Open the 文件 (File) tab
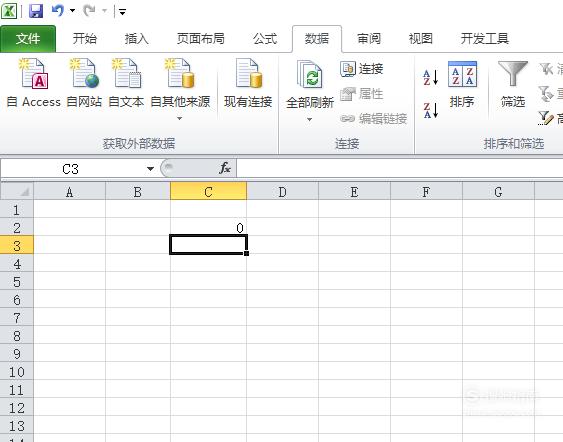 [28, 39]
